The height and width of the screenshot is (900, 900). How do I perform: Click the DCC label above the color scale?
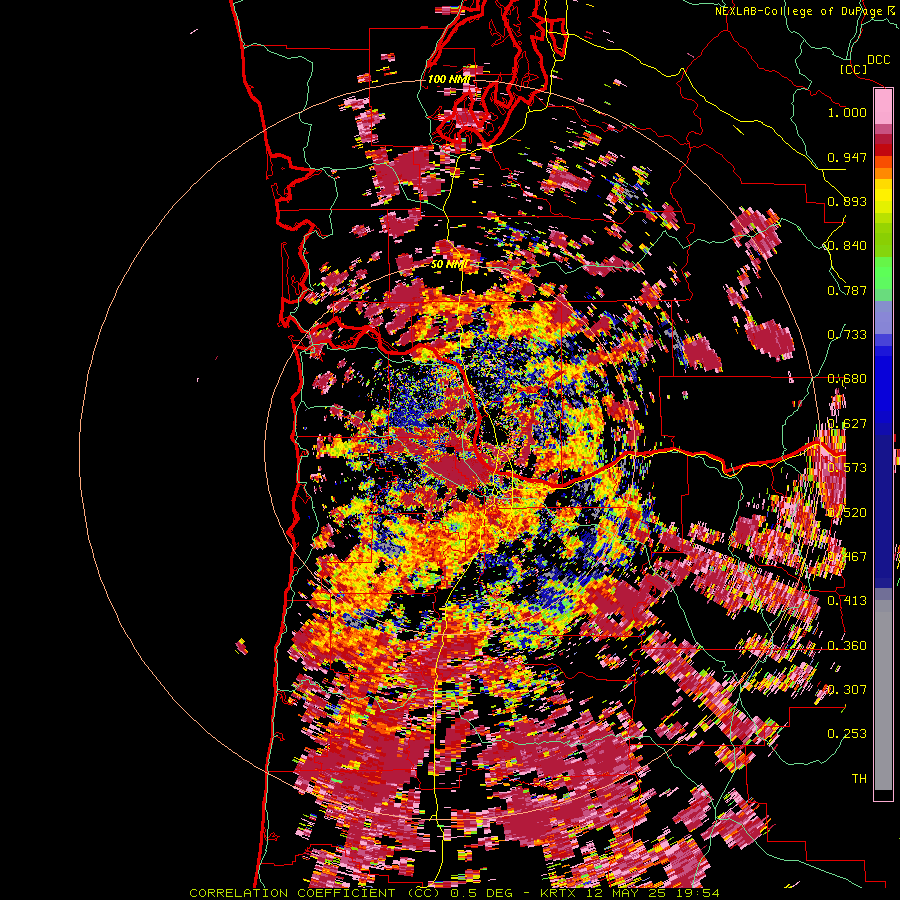pos(878,60)
